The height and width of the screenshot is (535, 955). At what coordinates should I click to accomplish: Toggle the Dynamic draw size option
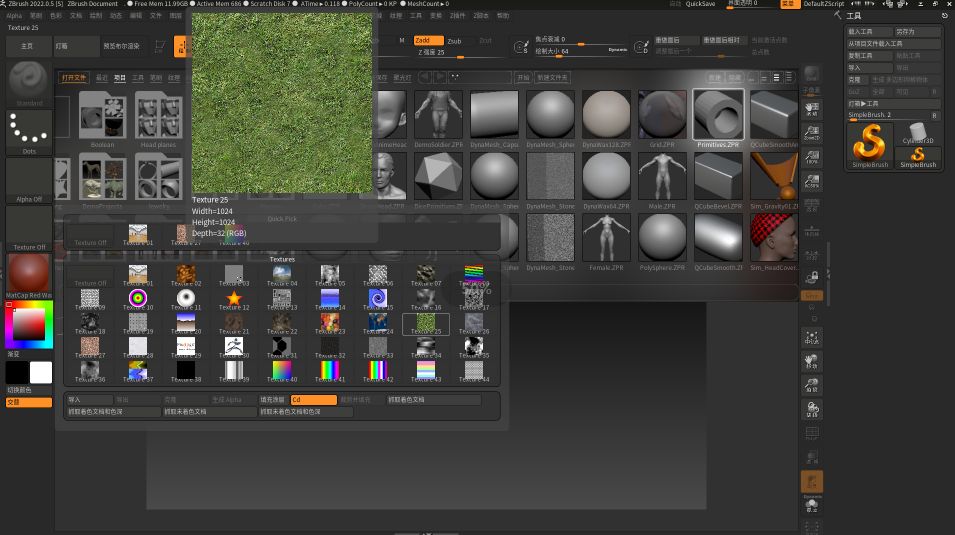(618, 49)
